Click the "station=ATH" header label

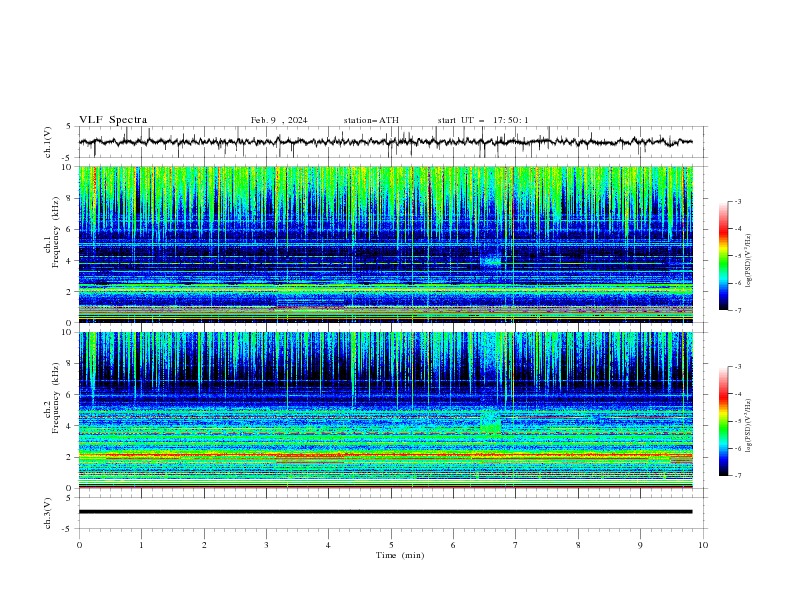coord(371,120)
